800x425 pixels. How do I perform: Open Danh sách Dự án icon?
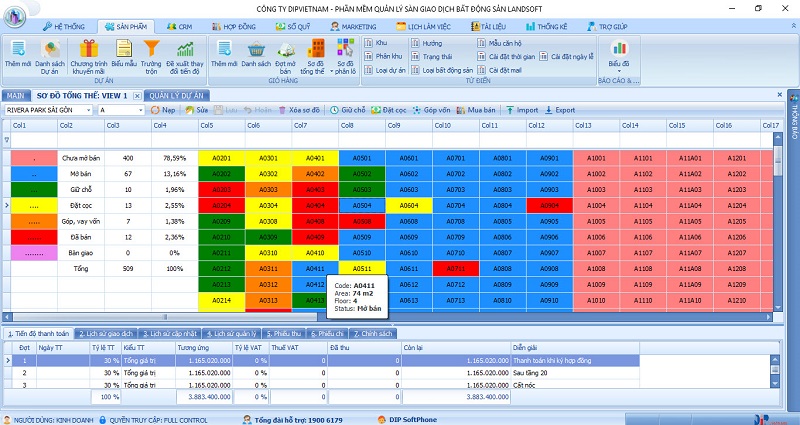pos(50,57)
